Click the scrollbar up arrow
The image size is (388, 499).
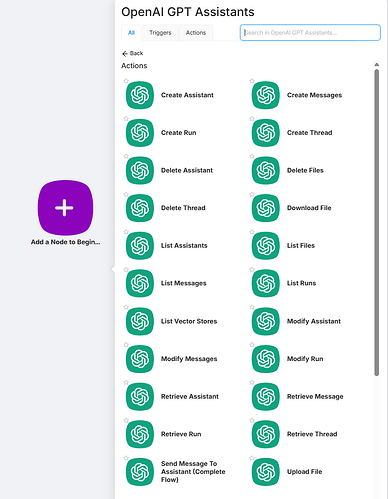click(377, 64)
